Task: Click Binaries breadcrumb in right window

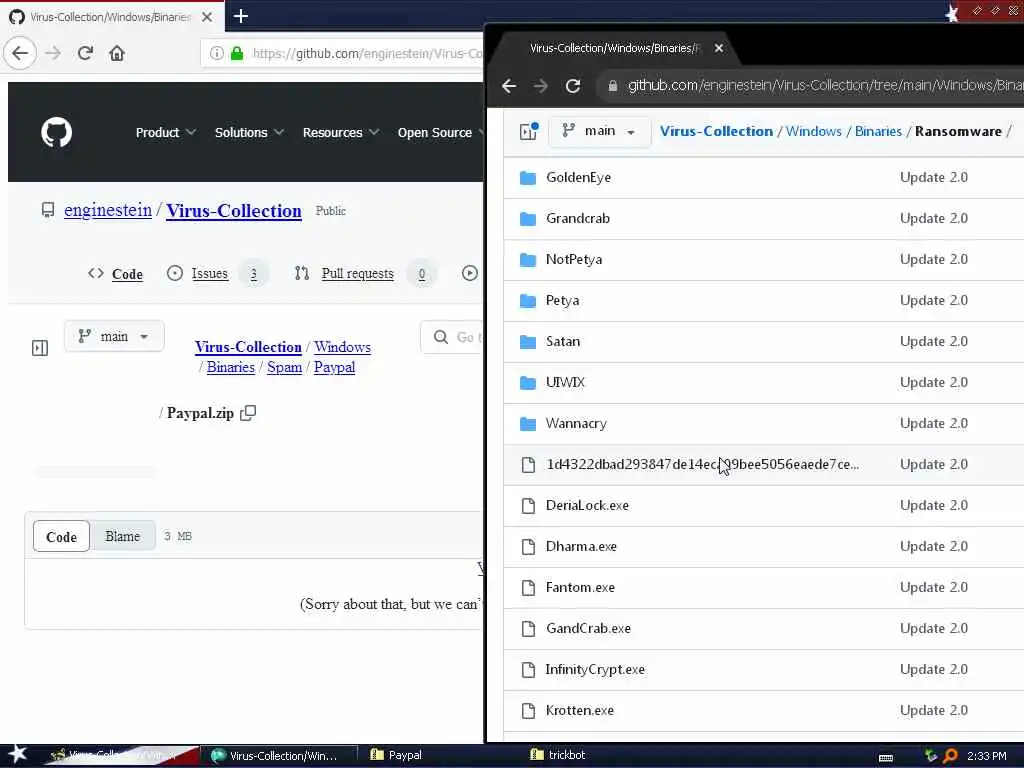Action: 878,131
